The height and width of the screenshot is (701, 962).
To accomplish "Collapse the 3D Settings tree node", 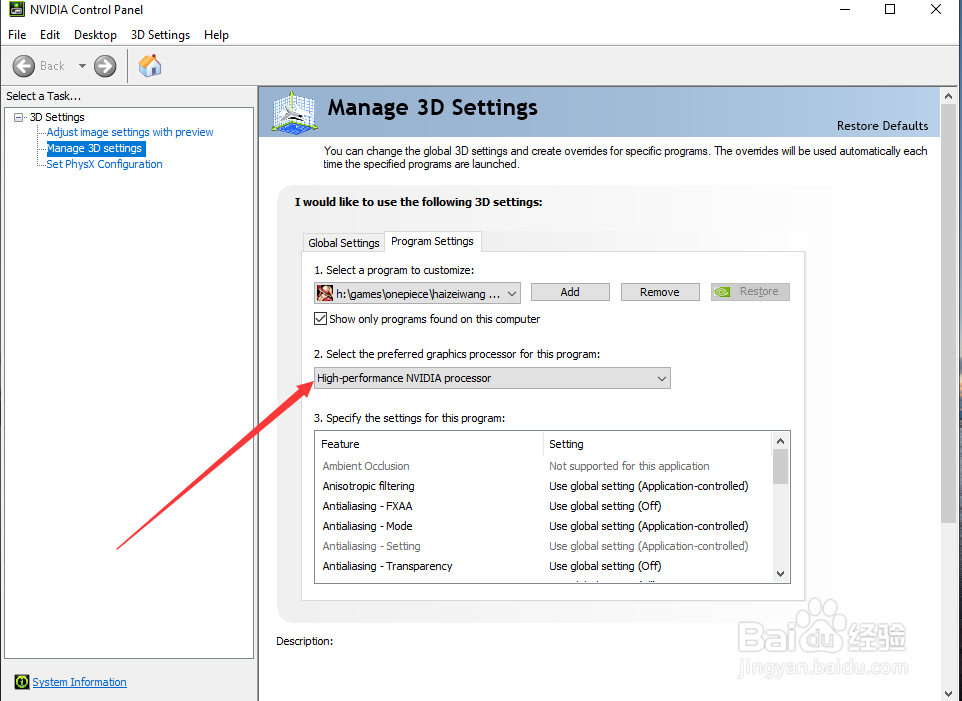I will tap(19, 117).
